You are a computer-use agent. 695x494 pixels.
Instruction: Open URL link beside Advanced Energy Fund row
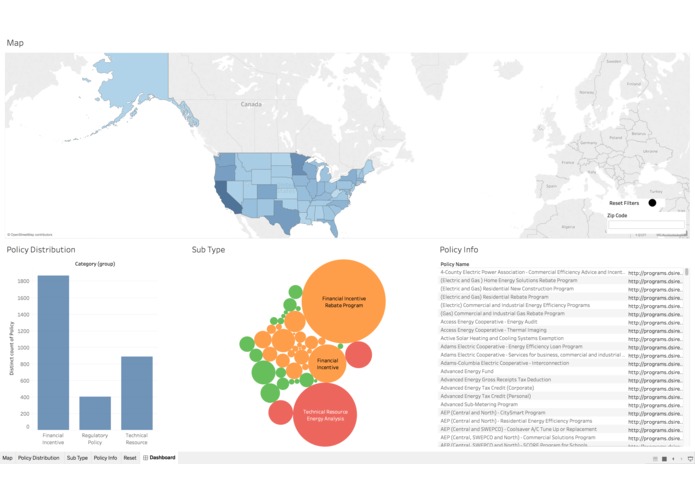point(655,372)
